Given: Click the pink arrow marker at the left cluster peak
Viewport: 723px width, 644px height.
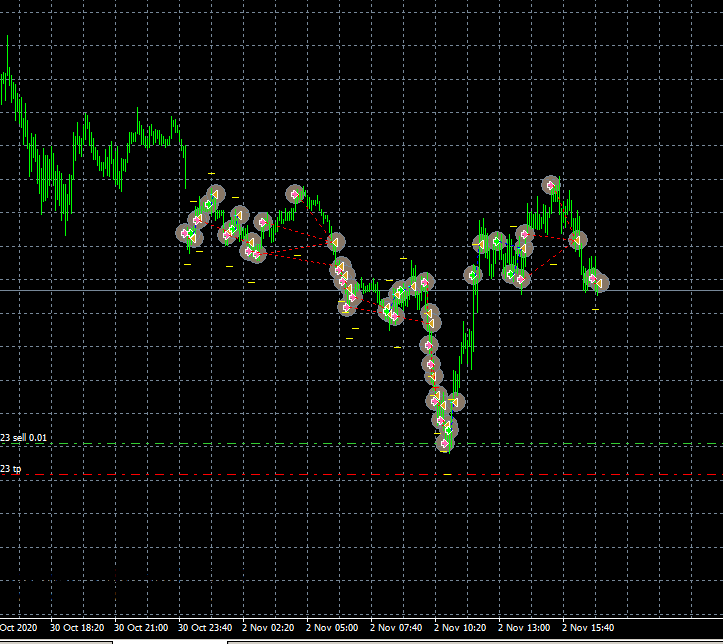Looking at the screenshot, I should click(x=295, y=194).
